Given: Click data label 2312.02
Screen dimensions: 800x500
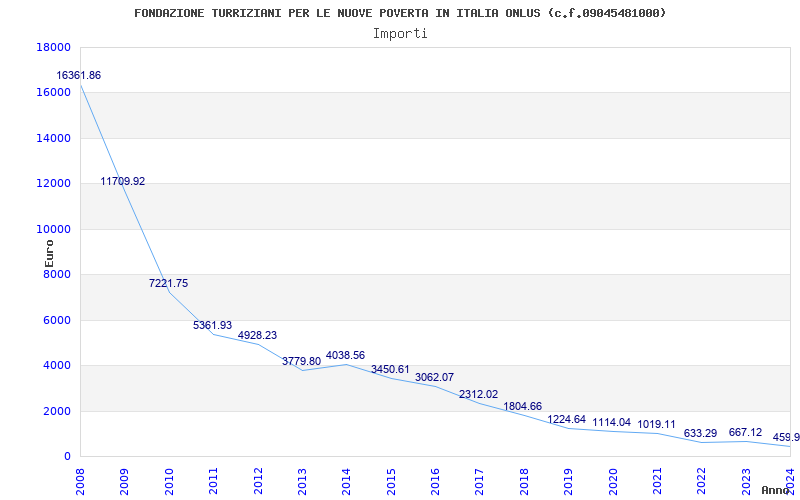Looking at the screenshot, I should pyautogui.click(x=479, y=394).
